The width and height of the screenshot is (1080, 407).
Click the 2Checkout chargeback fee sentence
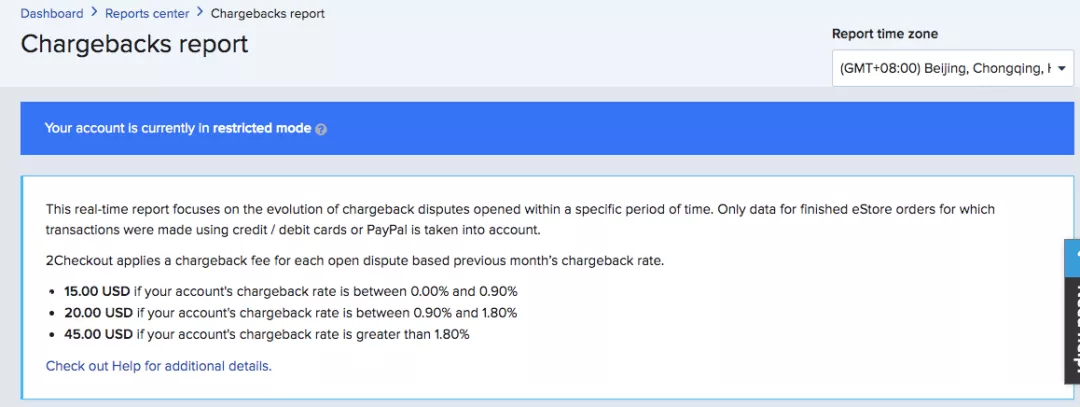[x=355, y=261]
